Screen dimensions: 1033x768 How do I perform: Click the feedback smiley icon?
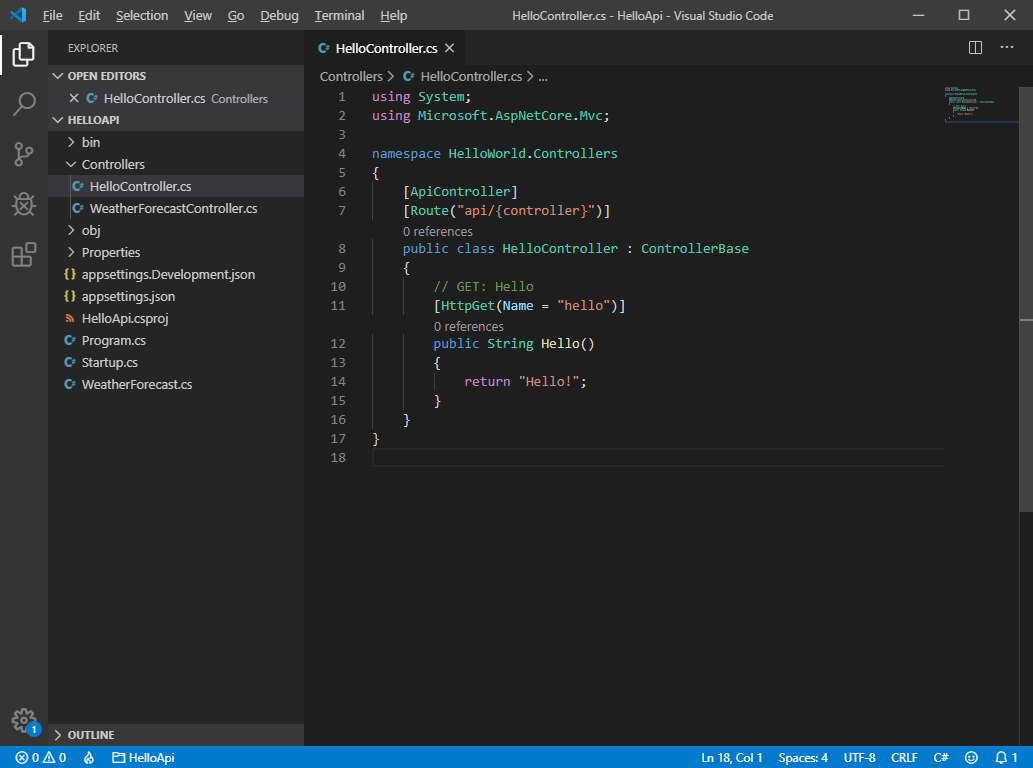click(x=972, y=758)
